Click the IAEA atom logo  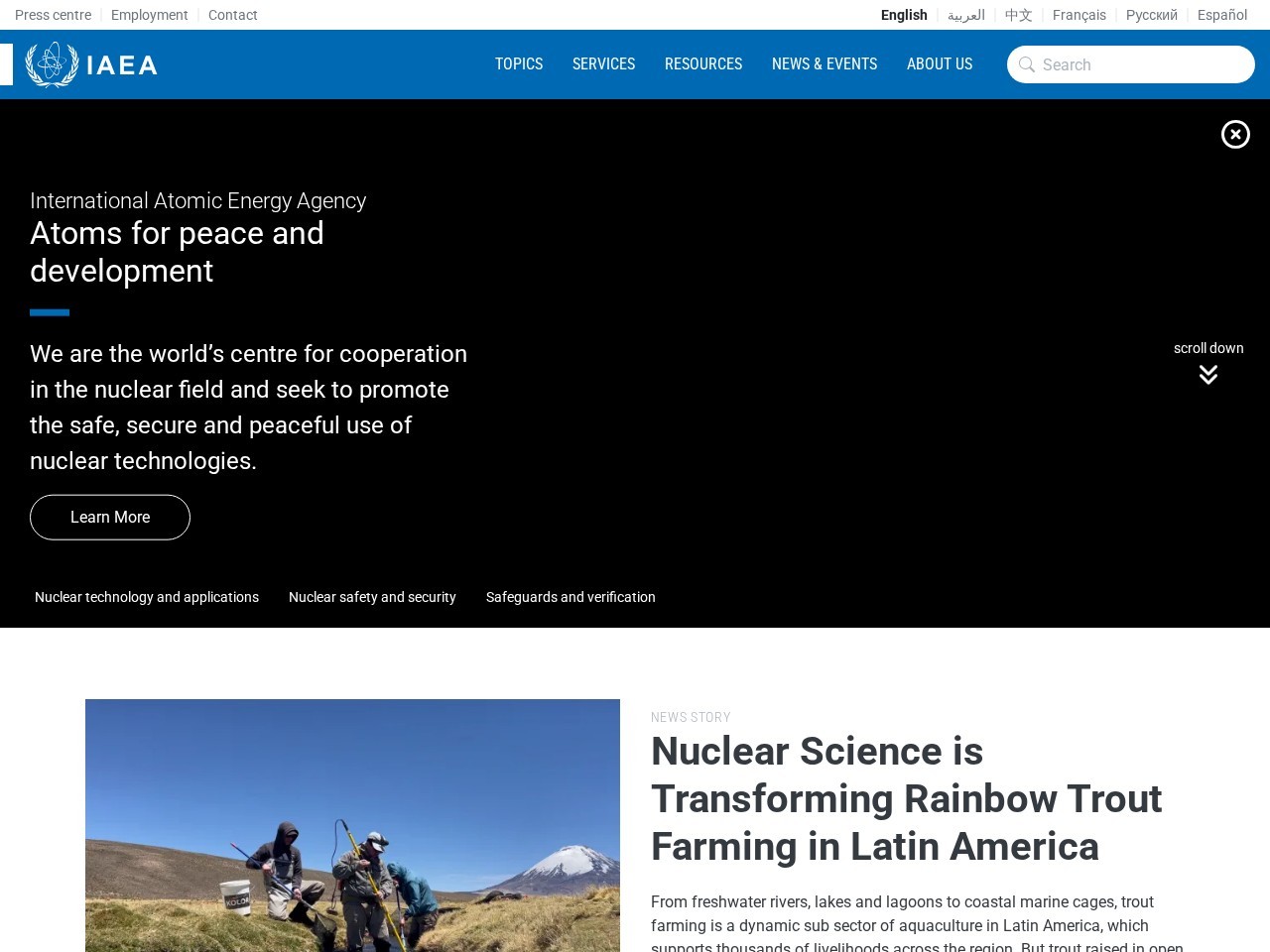click(x=52, y=64)
